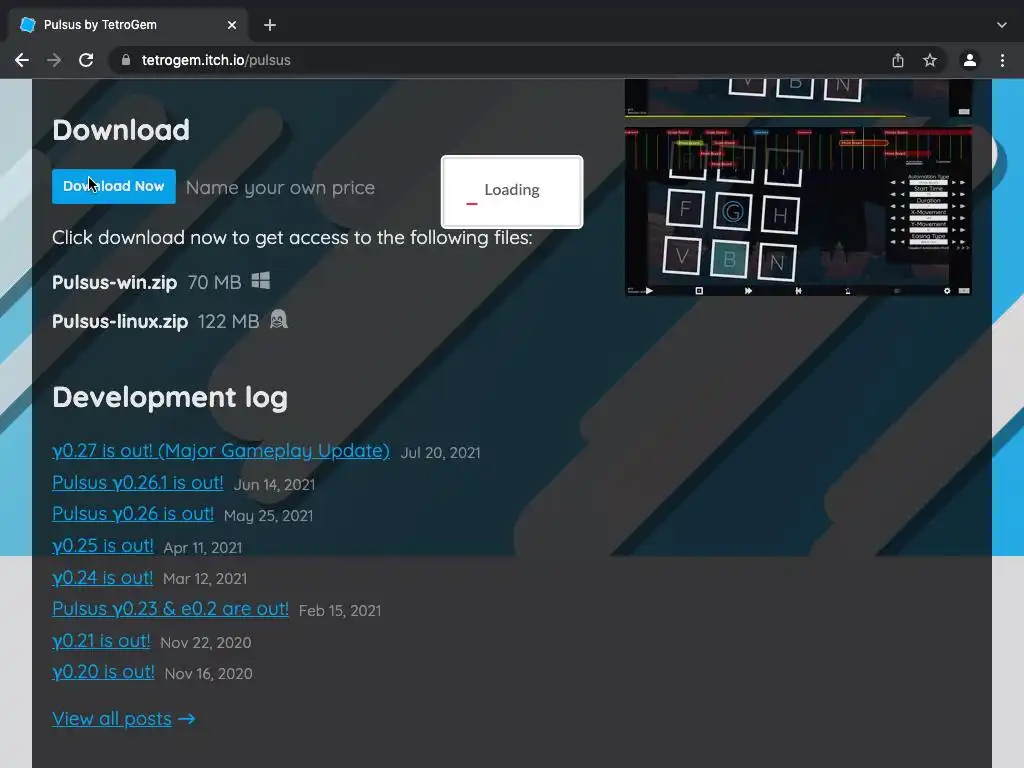
Task: Expand the tab search chevron
Action: pyautogui.click(x=1002, y=25)
